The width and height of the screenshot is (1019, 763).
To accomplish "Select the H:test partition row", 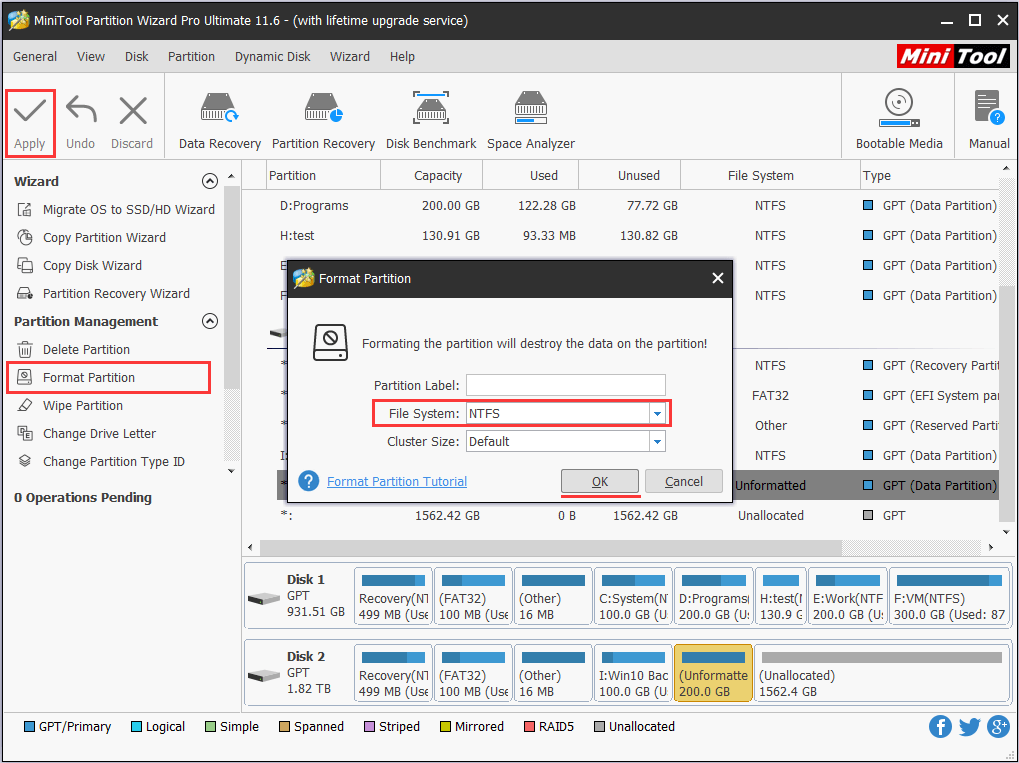I will pyautogui.click(x=630, y=235).
